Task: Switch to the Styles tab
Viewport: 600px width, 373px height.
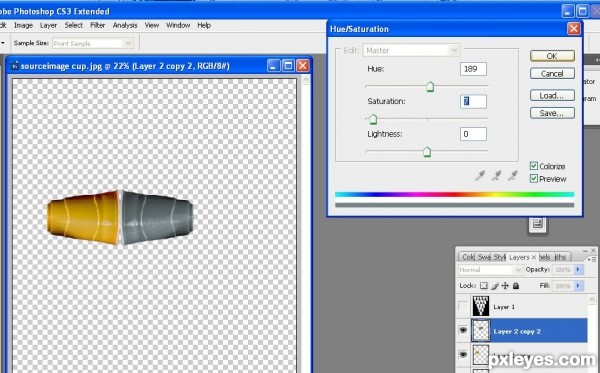Action: 499,257
